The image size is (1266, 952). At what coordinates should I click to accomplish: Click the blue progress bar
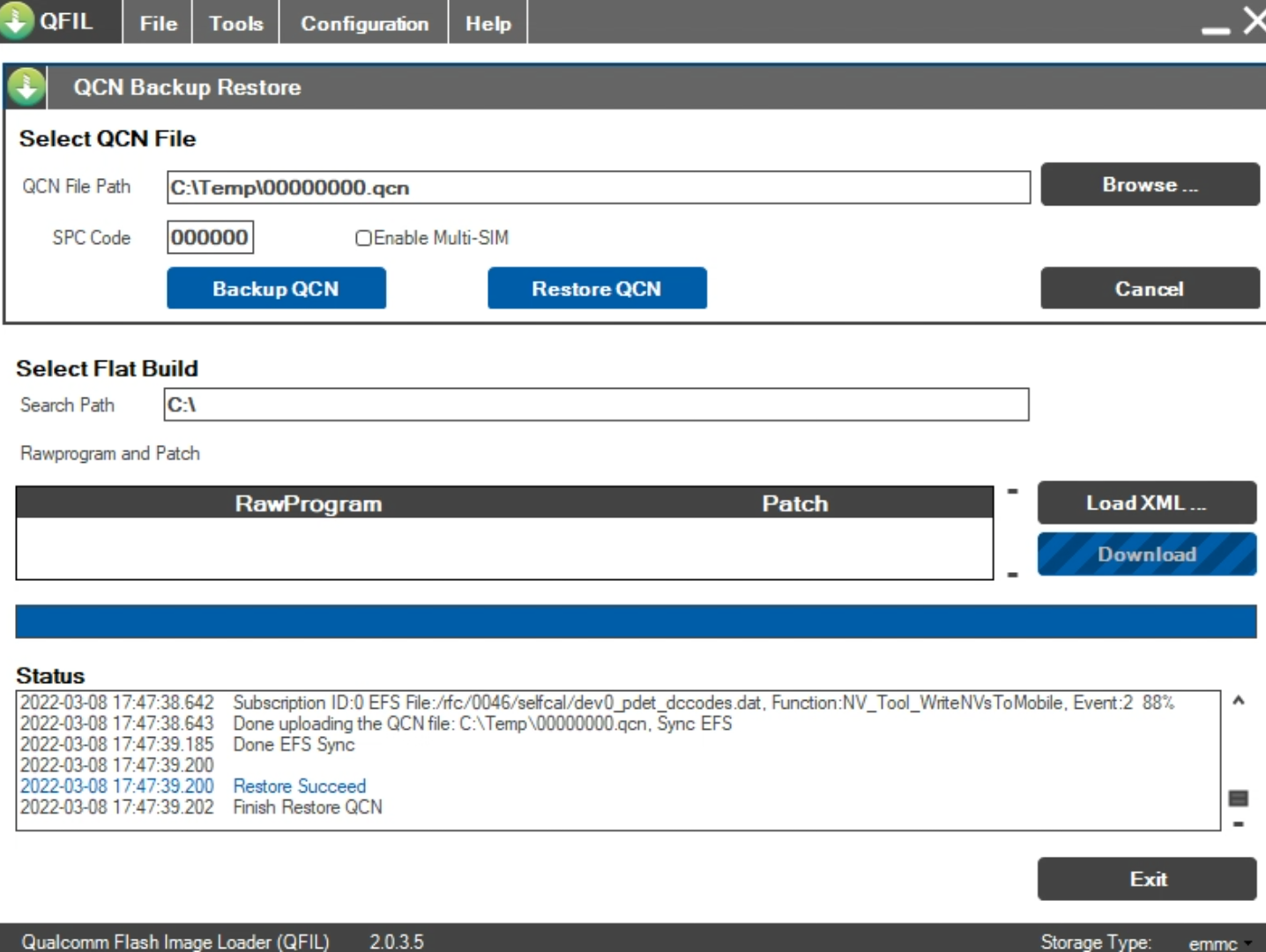click(x=636, y=621)
